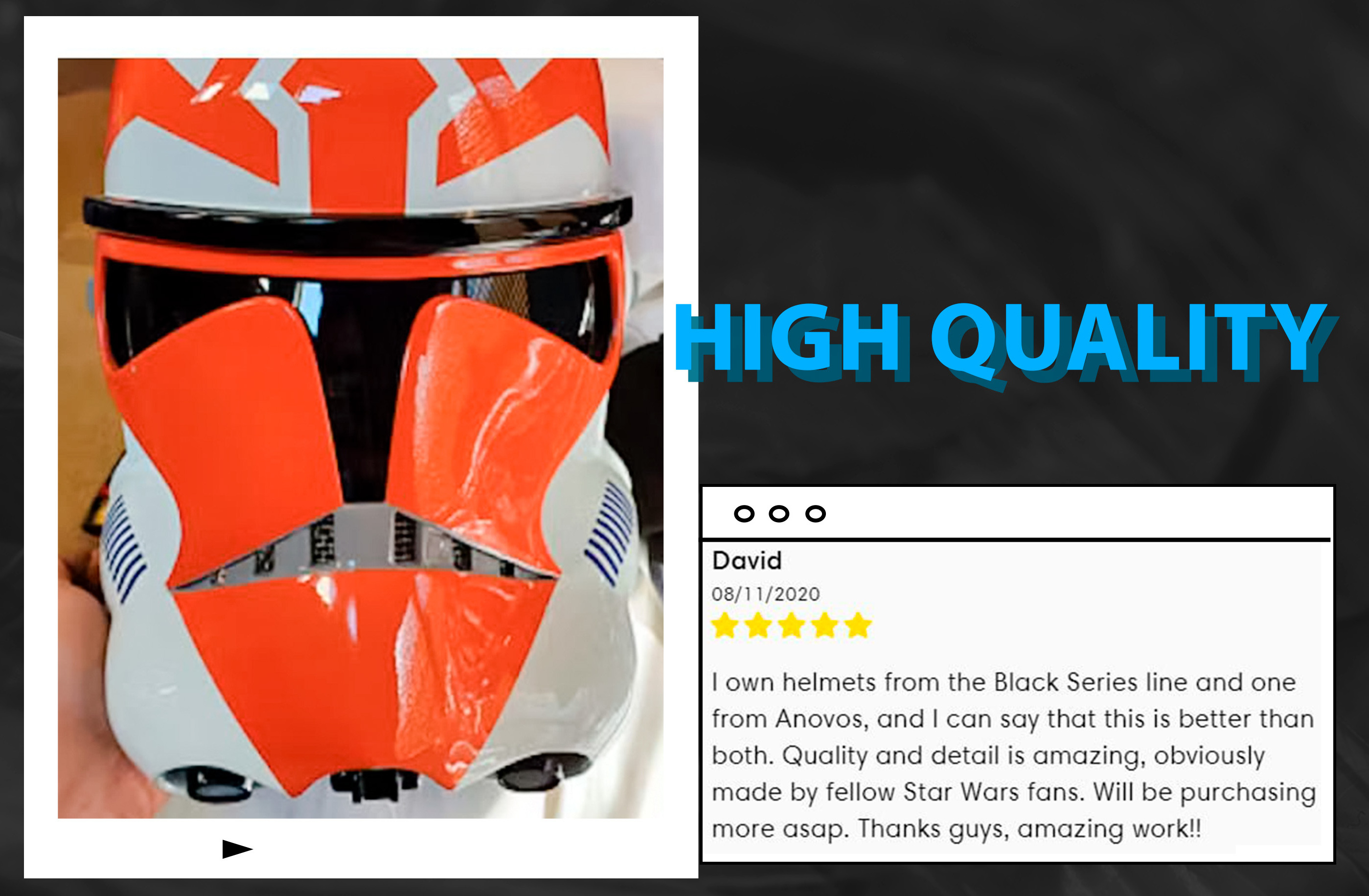Click the first circle in review window header
Image resolution: width=1369 pixels, height=896 pixels.
pyautogui.click(x=744, y=513)
